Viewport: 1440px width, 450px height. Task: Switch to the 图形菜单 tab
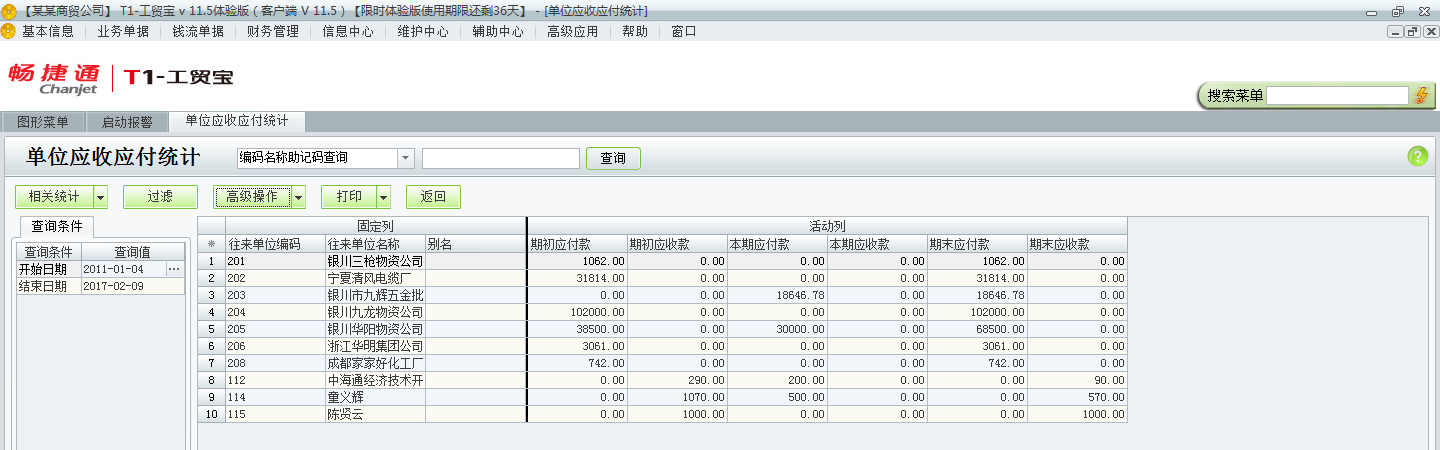point(43,122)
